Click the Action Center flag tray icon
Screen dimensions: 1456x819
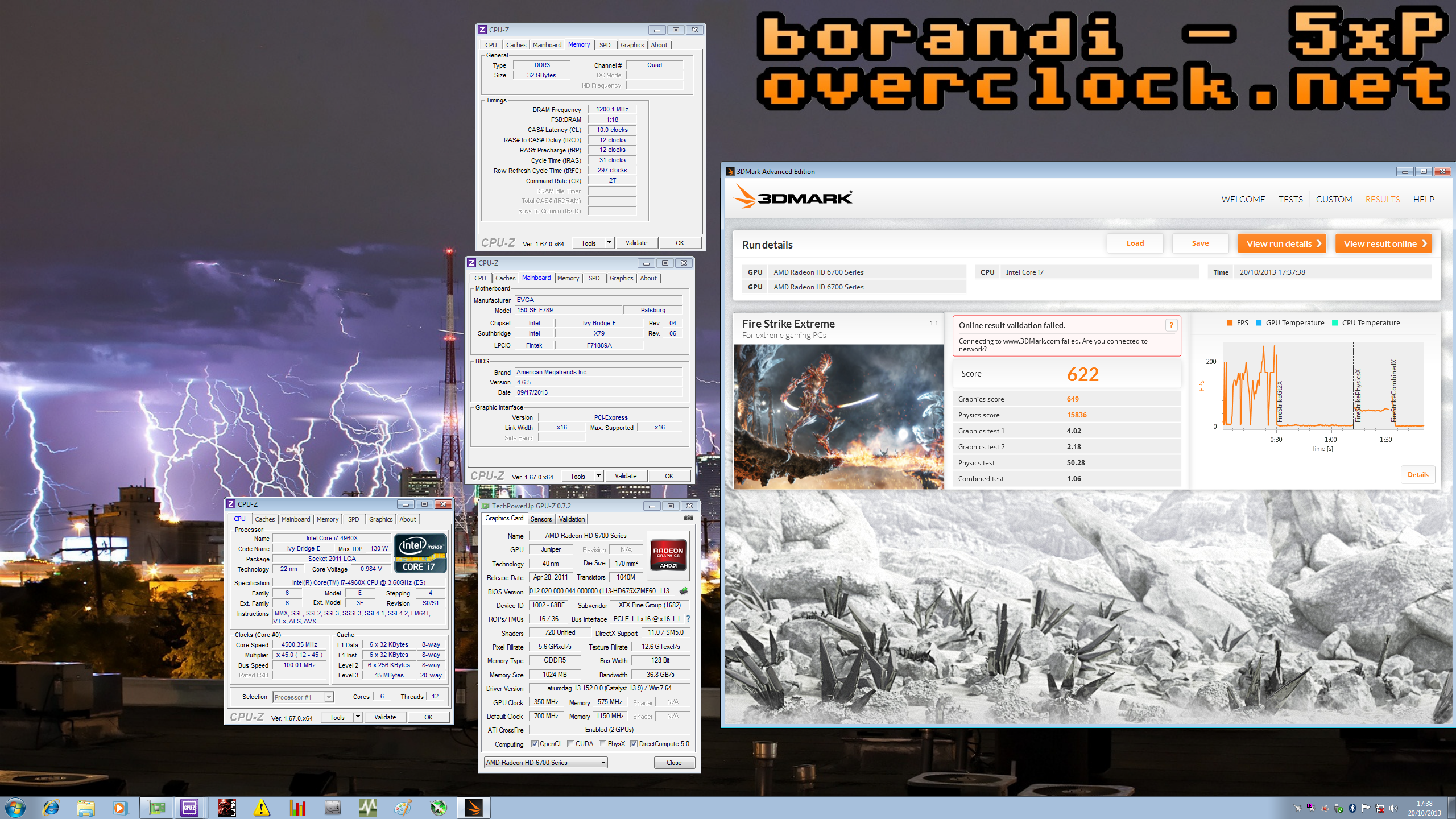1366,808
